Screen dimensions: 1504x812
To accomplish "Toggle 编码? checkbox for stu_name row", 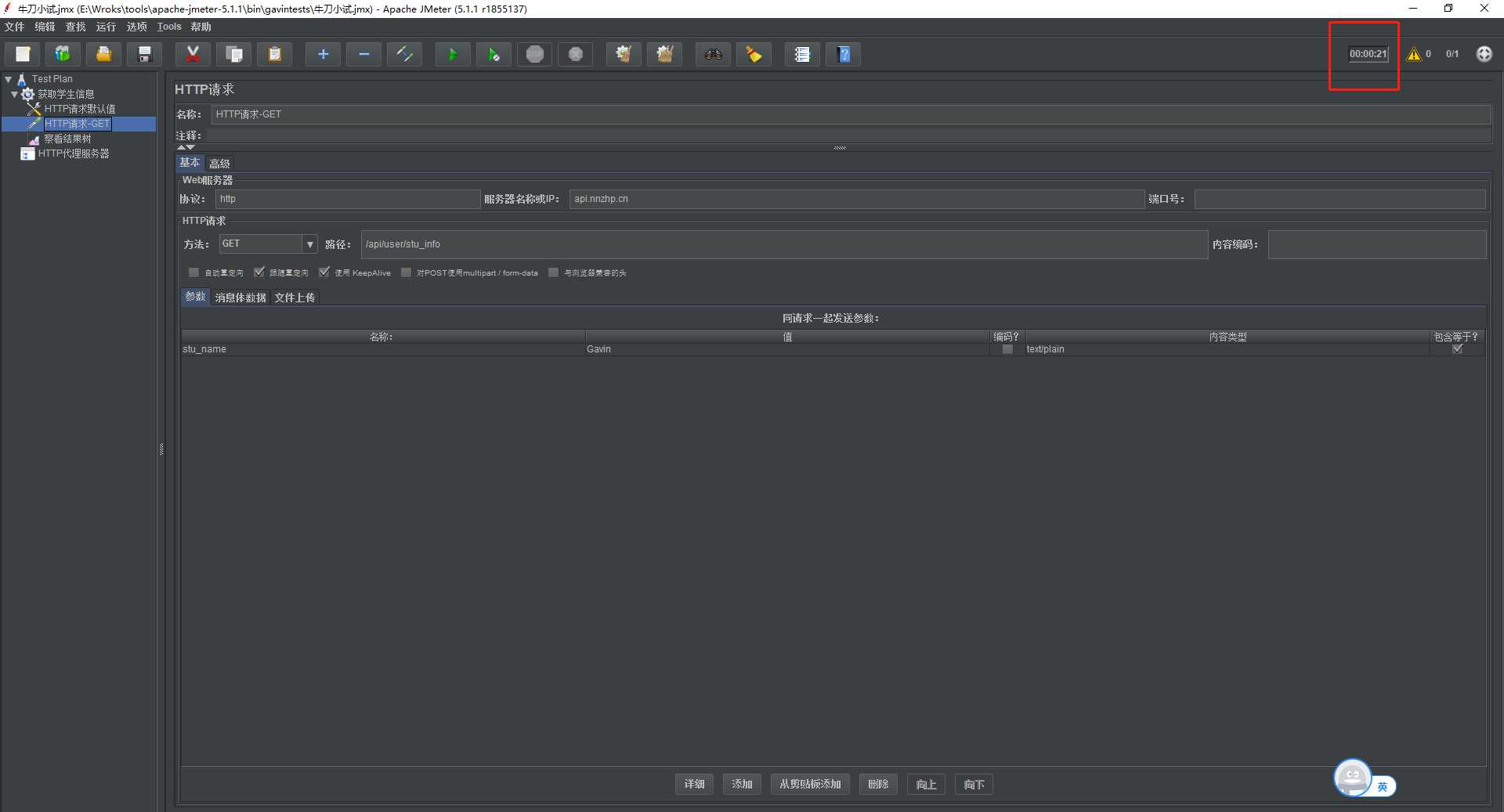I will (1007, 349).
